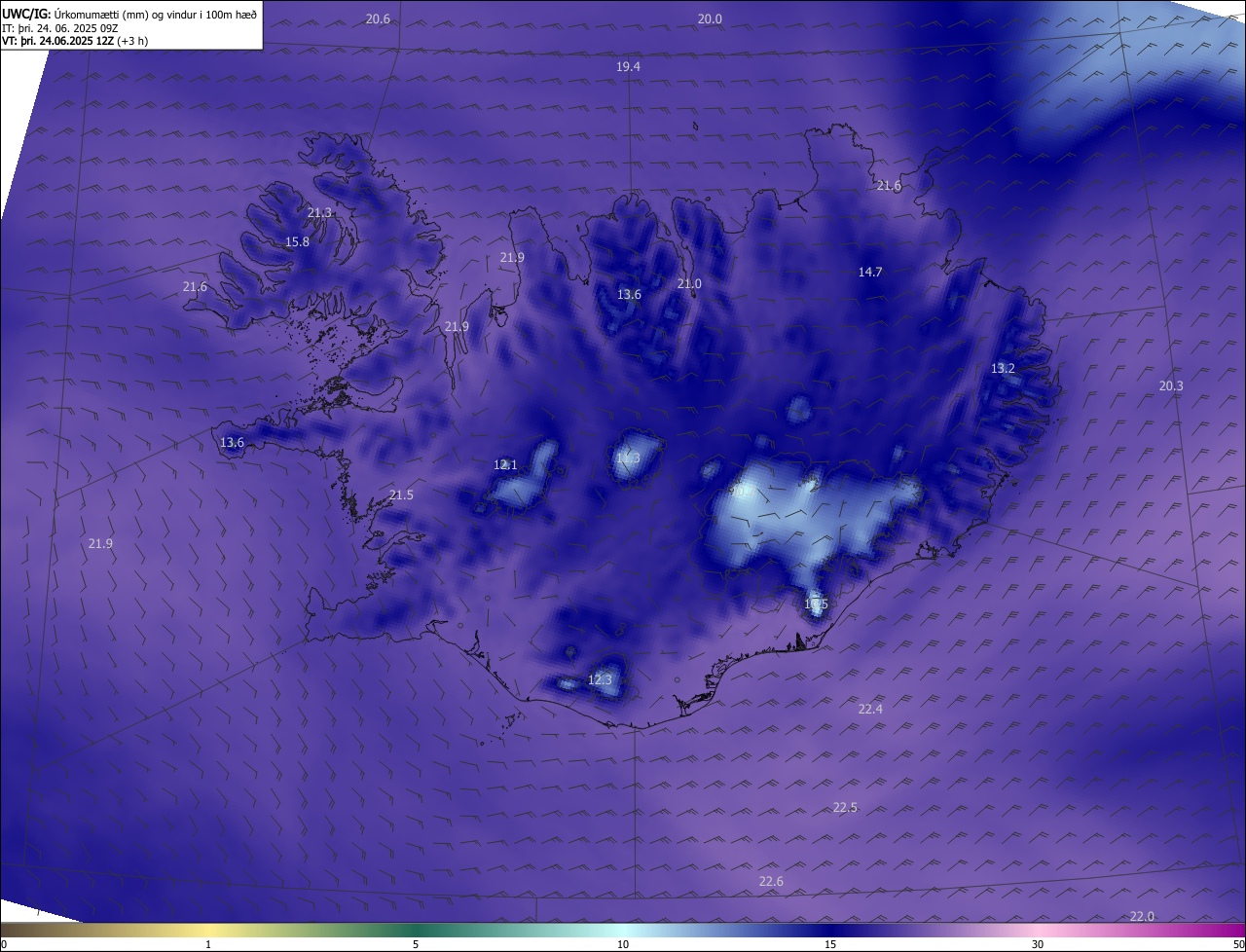Click the 21.0 value label
The image size is (1246, 952).
point(688,284)
